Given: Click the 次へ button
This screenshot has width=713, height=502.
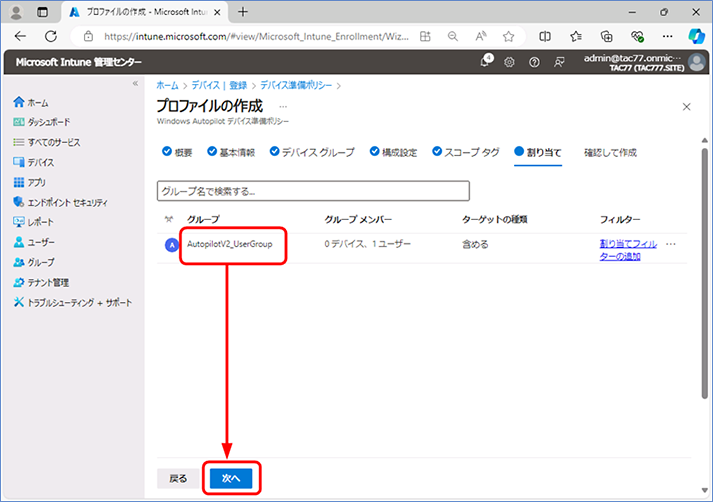Looking at the screenshot, I should [231, 478].
